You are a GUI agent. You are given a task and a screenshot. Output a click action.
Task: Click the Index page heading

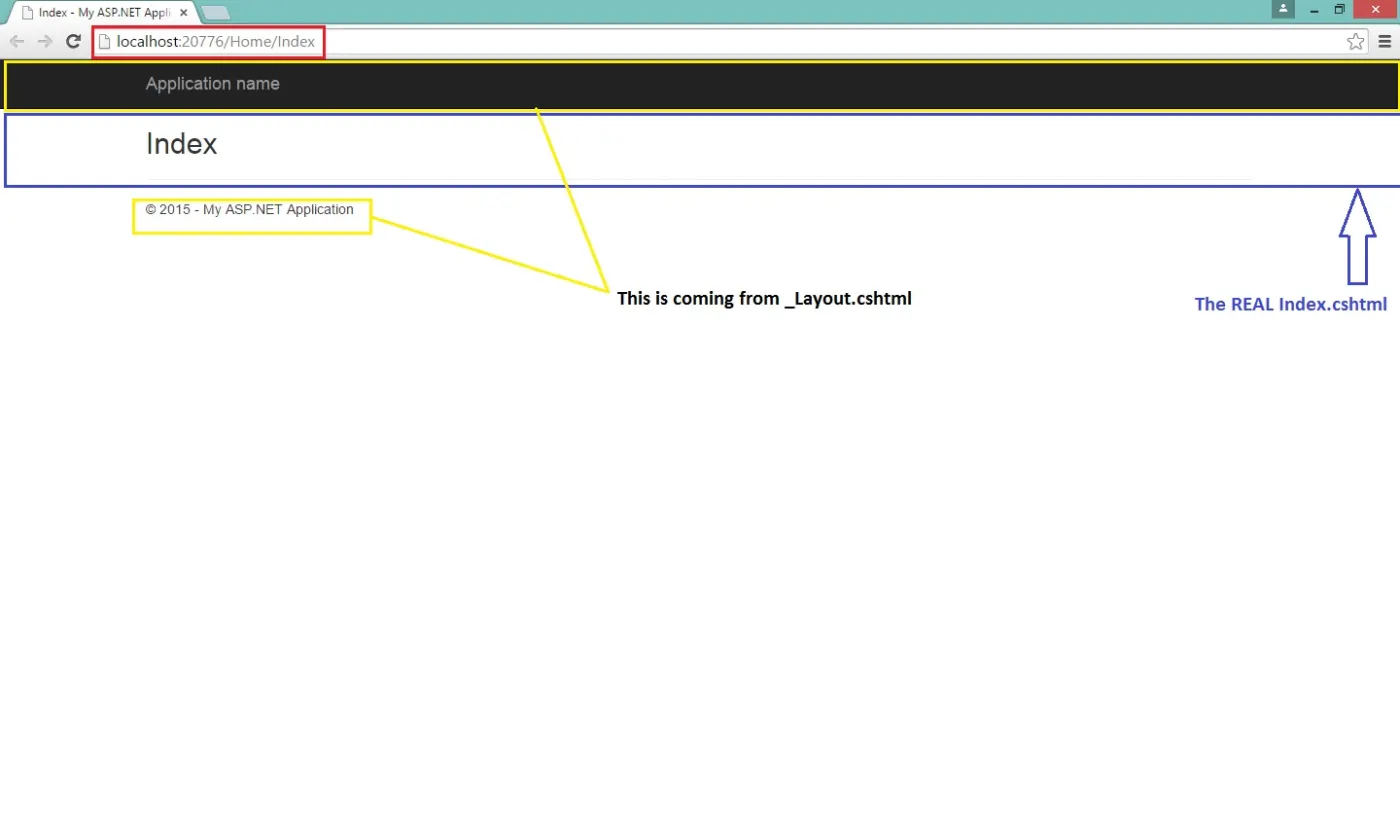click(181, 144)
